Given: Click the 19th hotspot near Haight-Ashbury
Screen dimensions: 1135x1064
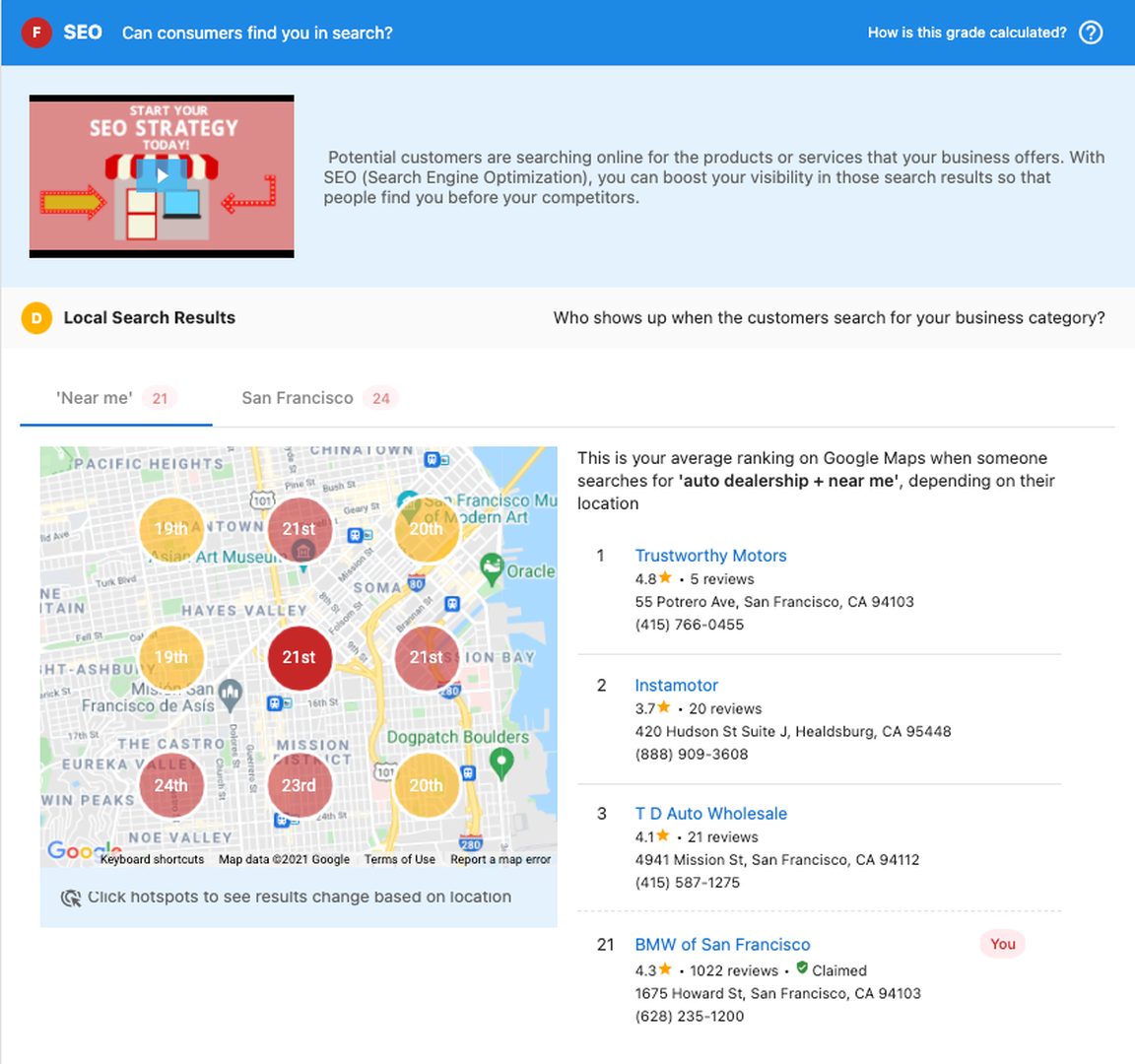Looking at the screenshot, I should pyautogui.click(x=170, y=657).
